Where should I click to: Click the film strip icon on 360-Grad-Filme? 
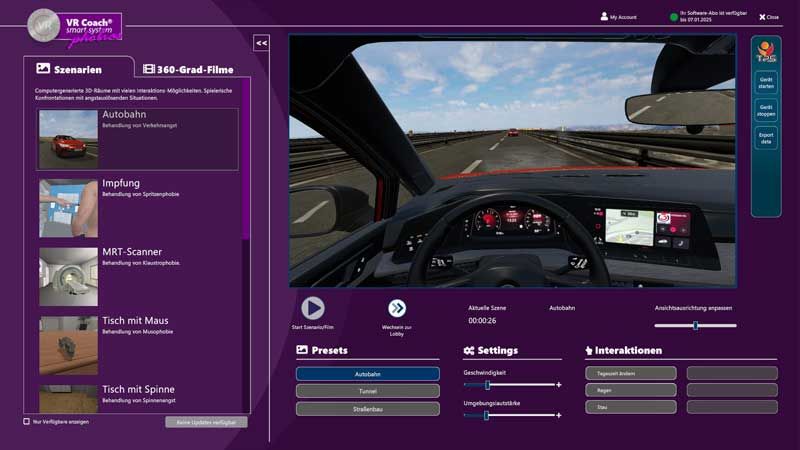(148, 69)
